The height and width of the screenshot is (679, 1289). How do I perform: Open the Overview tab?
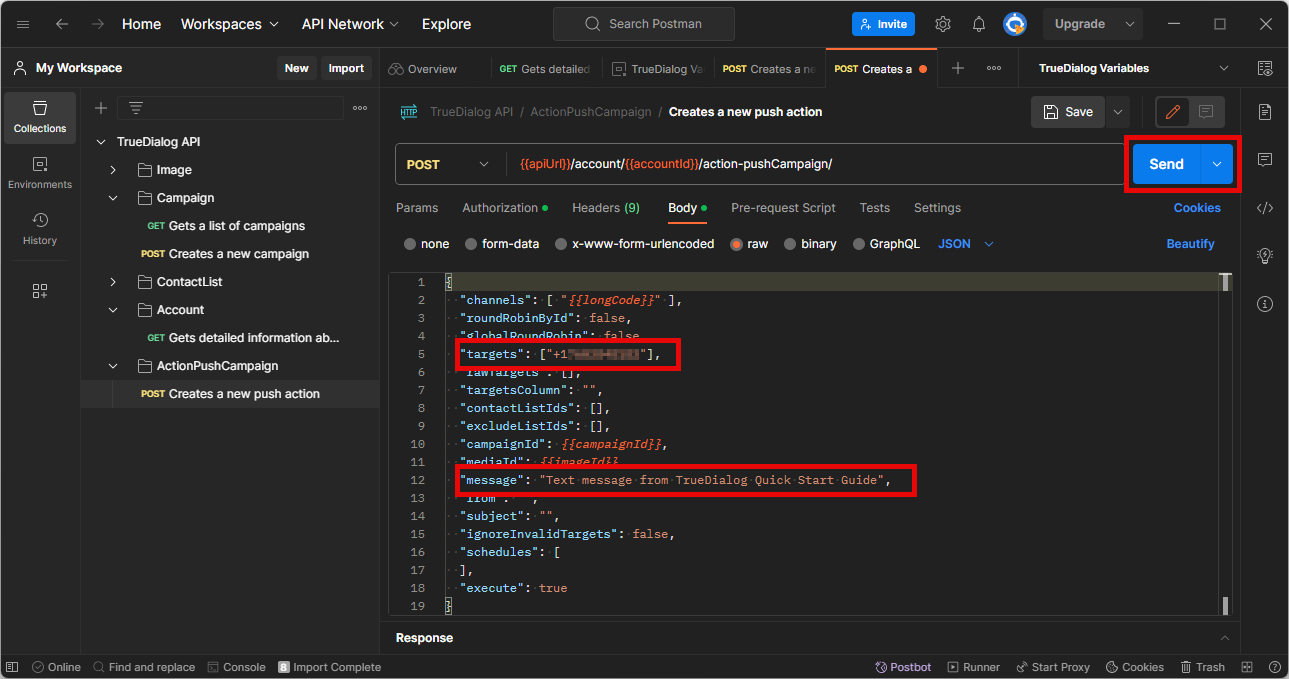click(423, 69)
